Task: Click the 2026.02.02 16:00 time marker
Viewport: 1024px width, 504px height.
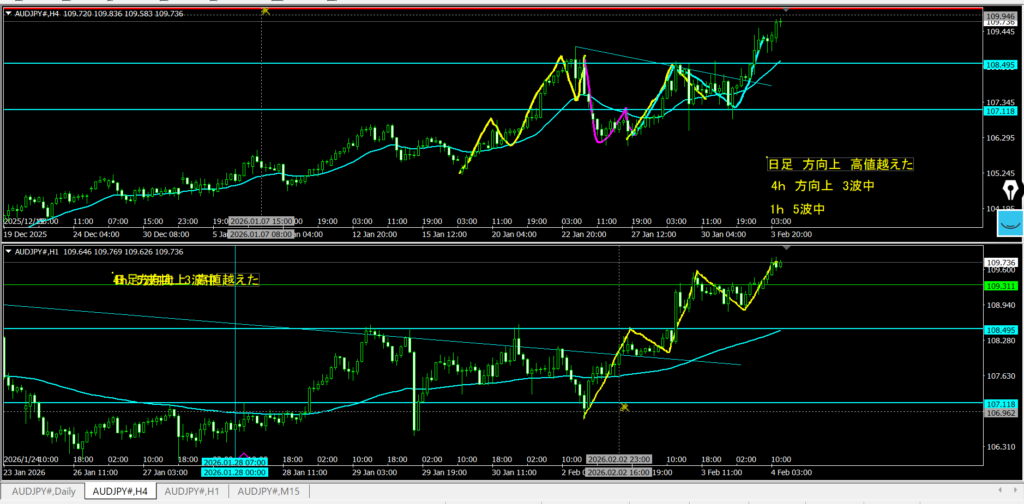Action: pyautogui.click(x=620, y=473)
